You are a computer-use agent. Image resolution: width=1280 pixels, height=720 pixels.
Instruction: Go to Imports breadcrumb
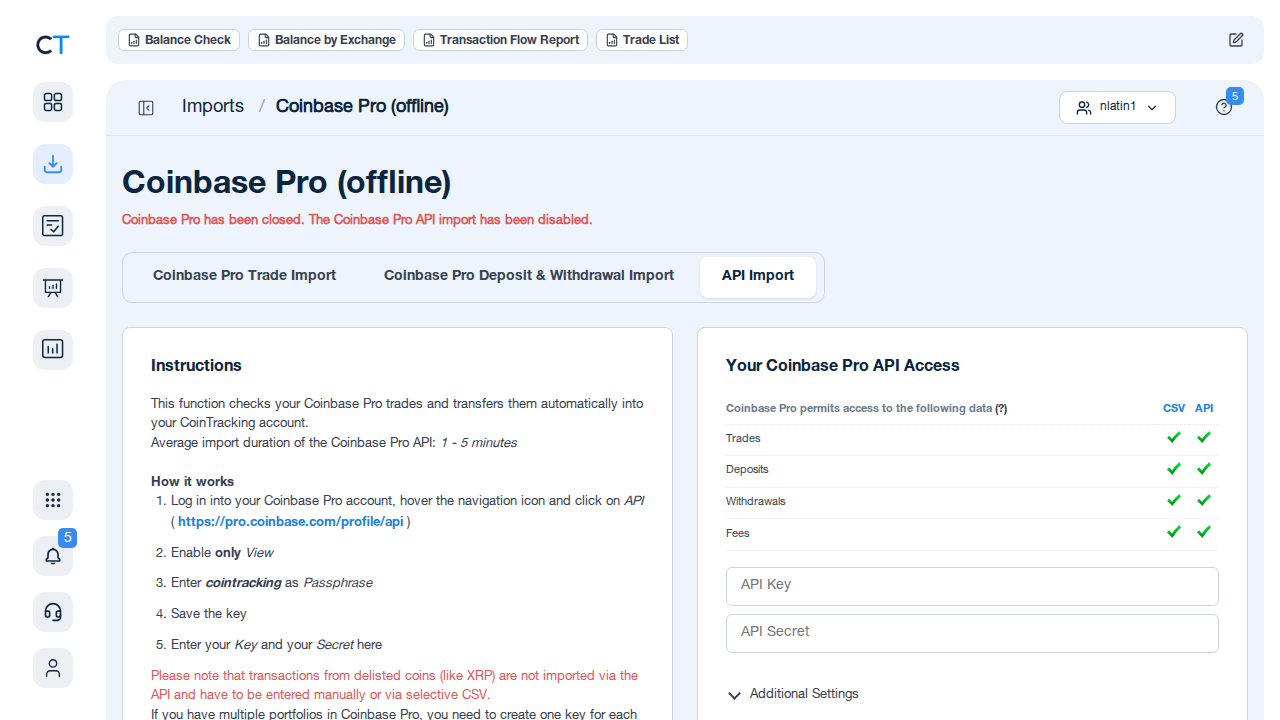(x=213, y=106)
